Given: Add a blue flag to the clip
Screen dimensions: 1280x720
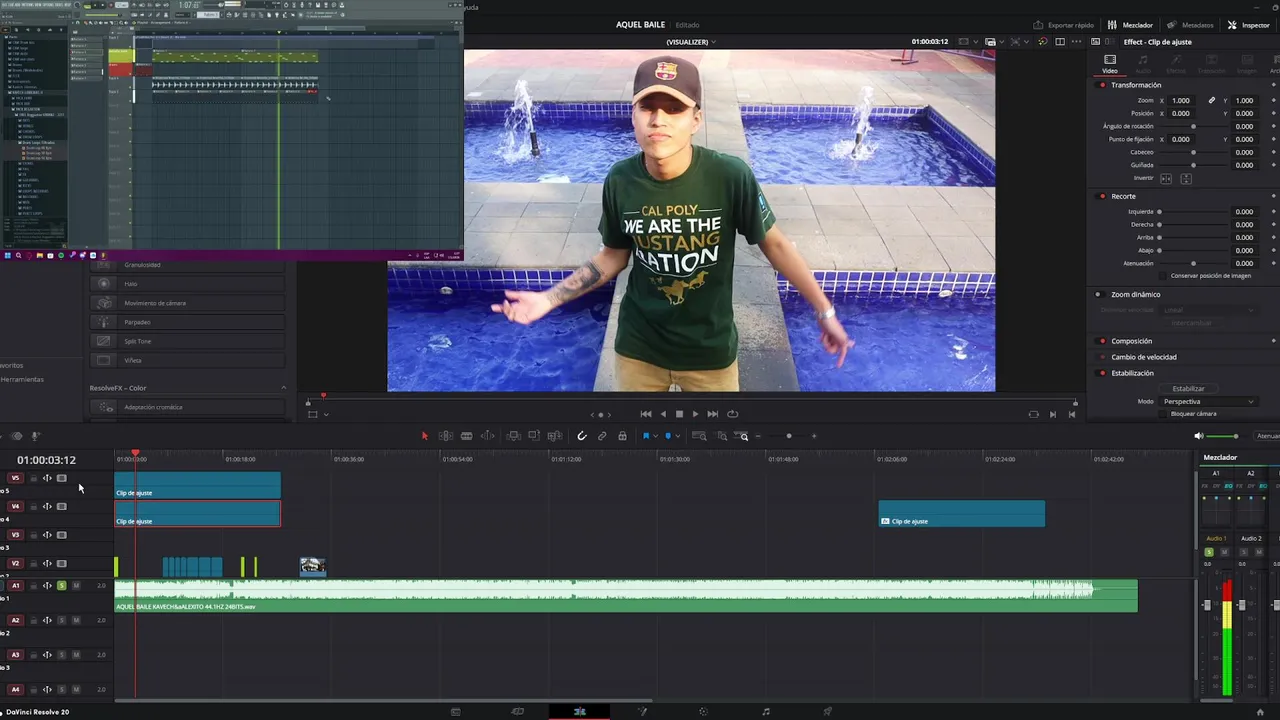Looking at the screenshot, I should (646, 436).
